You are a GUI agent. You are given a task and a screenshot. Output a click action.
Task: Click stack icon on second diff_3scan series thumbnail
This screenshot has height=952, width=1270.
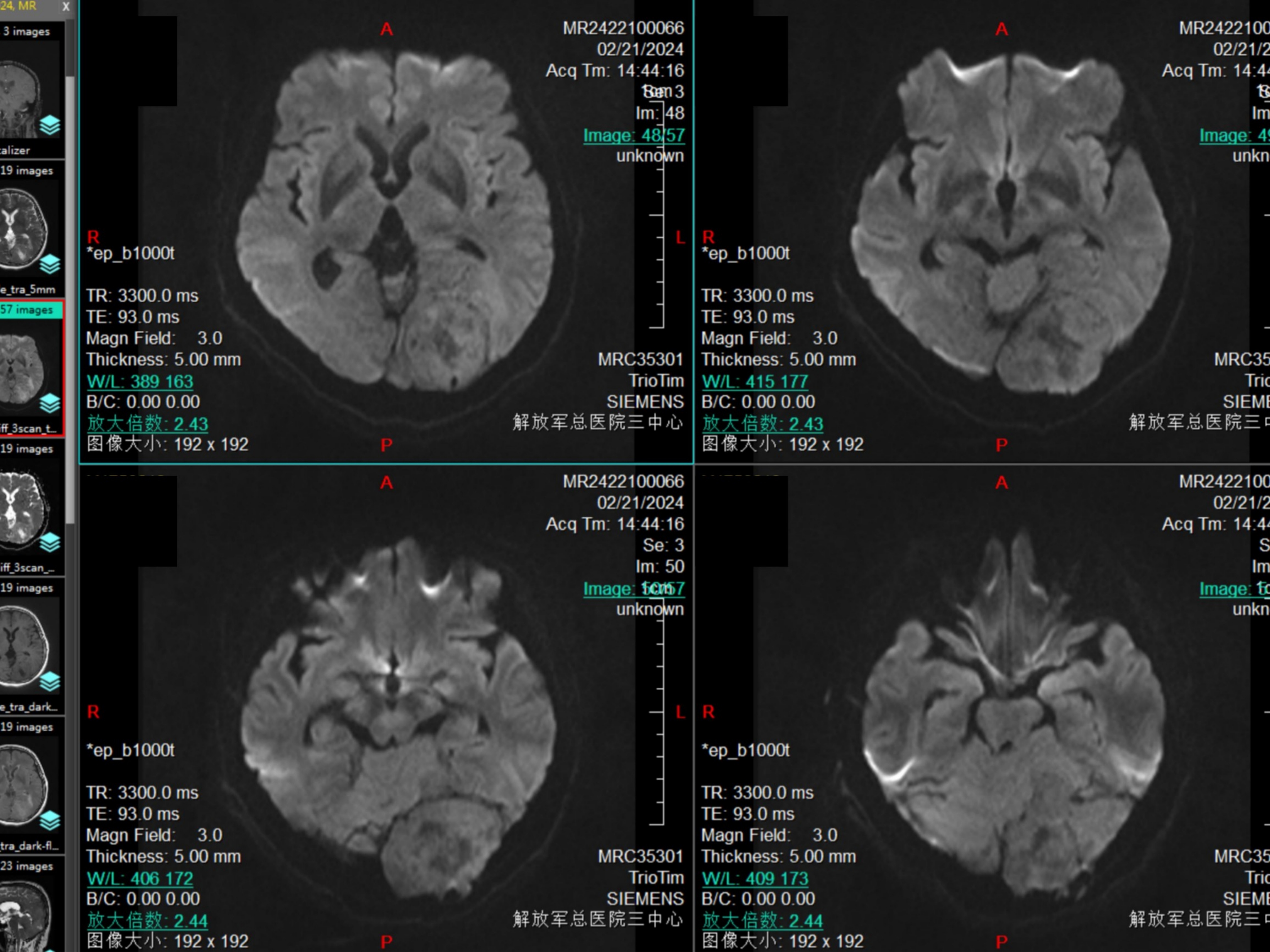click(x=50, y=542)
